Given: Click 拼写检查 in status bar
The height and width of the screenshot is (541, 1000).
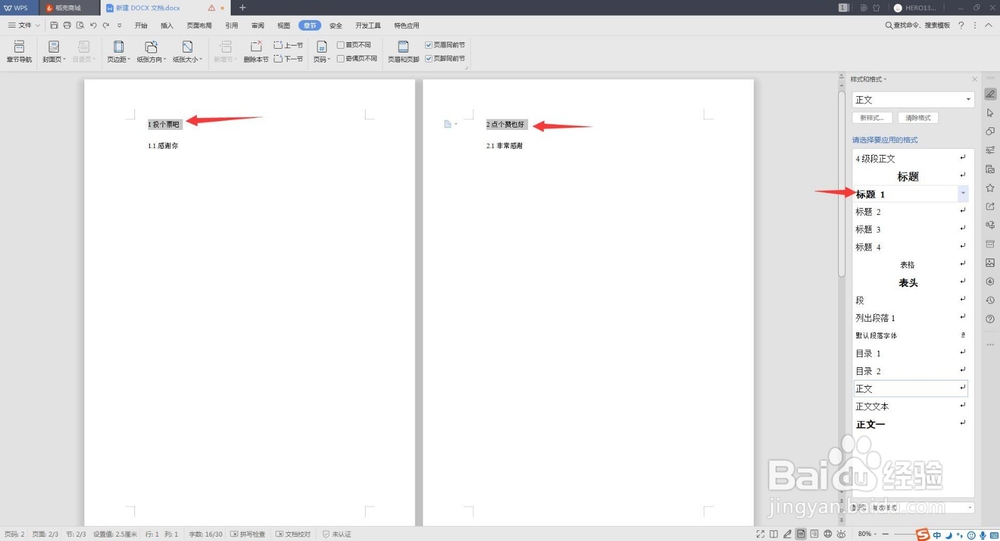Looking at the screenshot, I should [x=247, y=534].
